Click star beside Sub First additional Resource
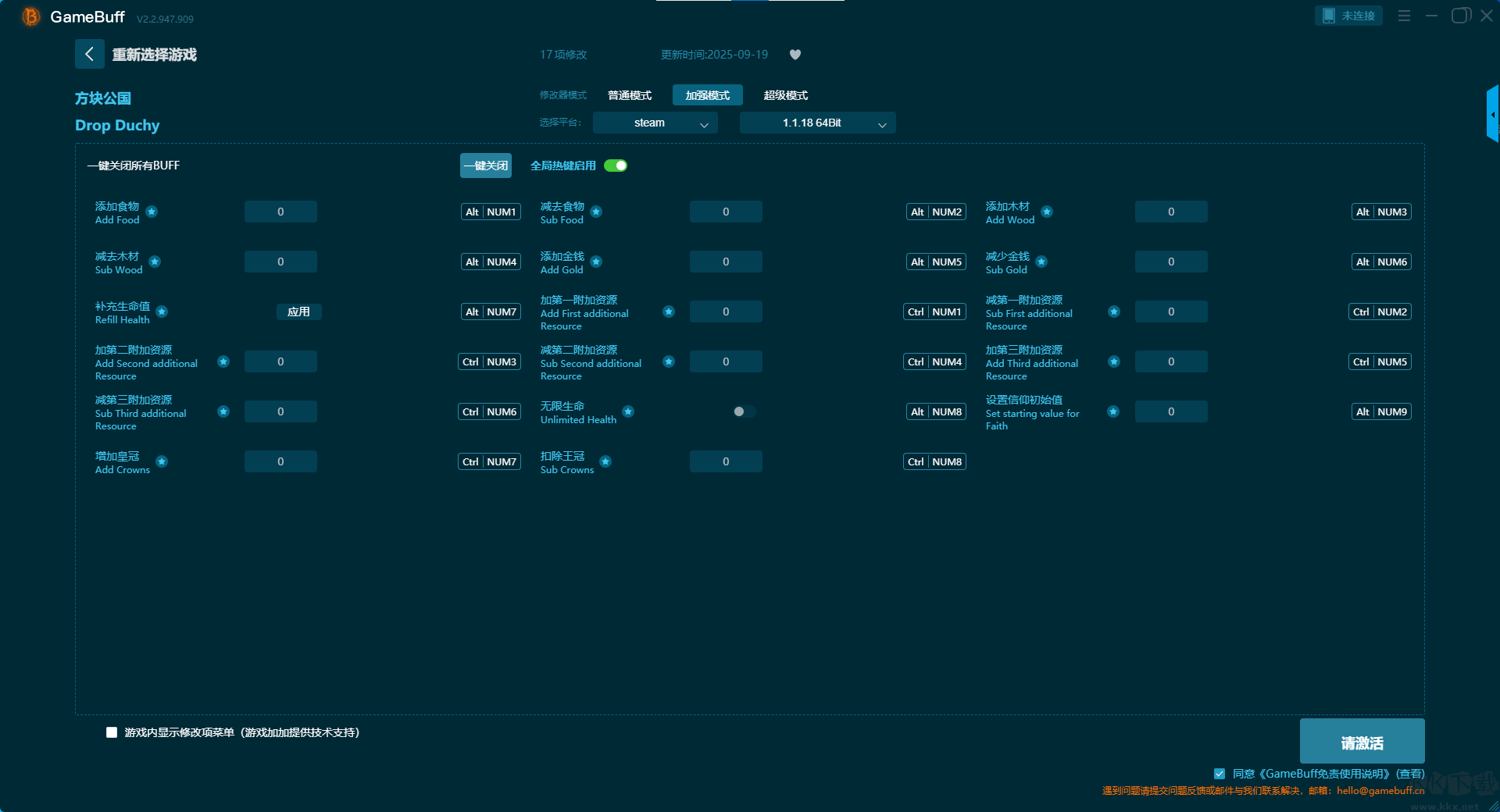1500x812 pixels. [1114, 312]
